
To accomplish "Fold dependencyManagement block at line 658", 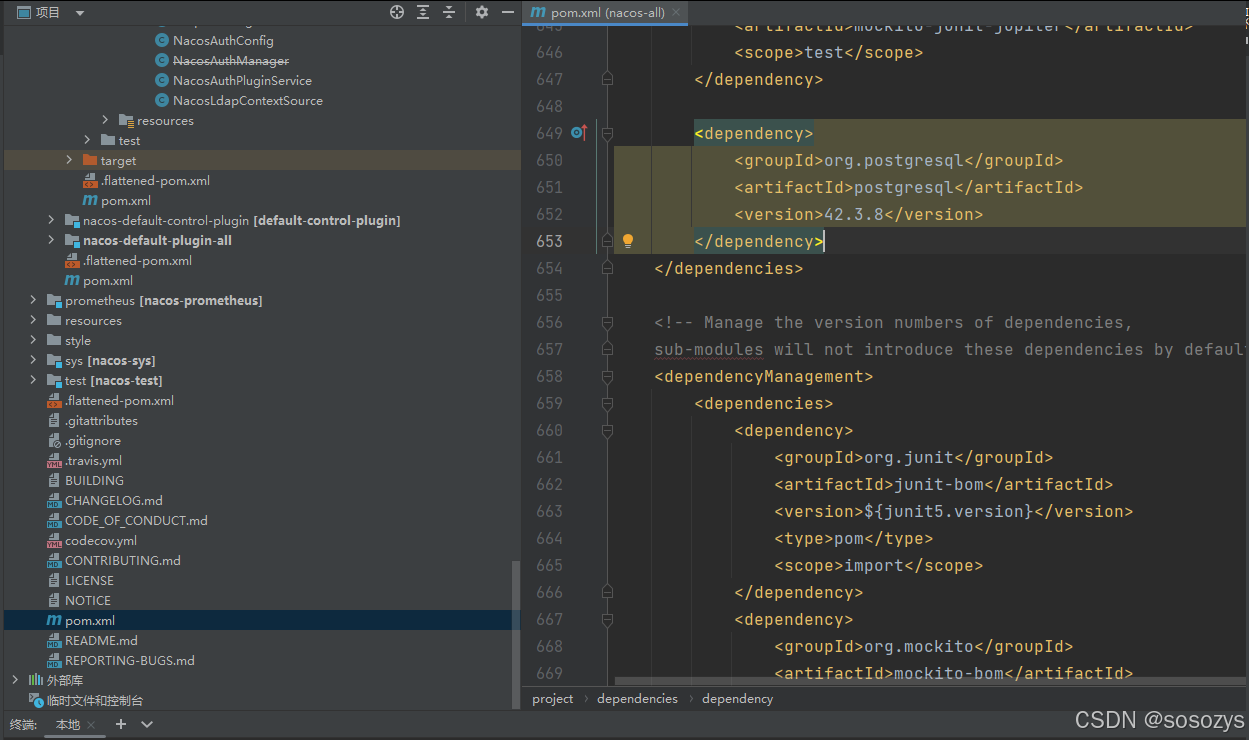I will coord(607,376).
